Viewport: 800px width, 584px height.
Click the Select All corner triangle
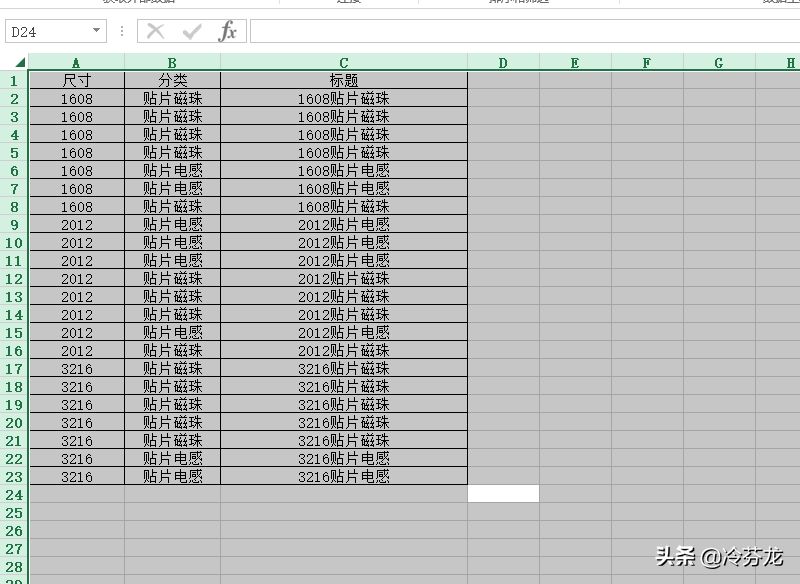click(x=19, y=62)
